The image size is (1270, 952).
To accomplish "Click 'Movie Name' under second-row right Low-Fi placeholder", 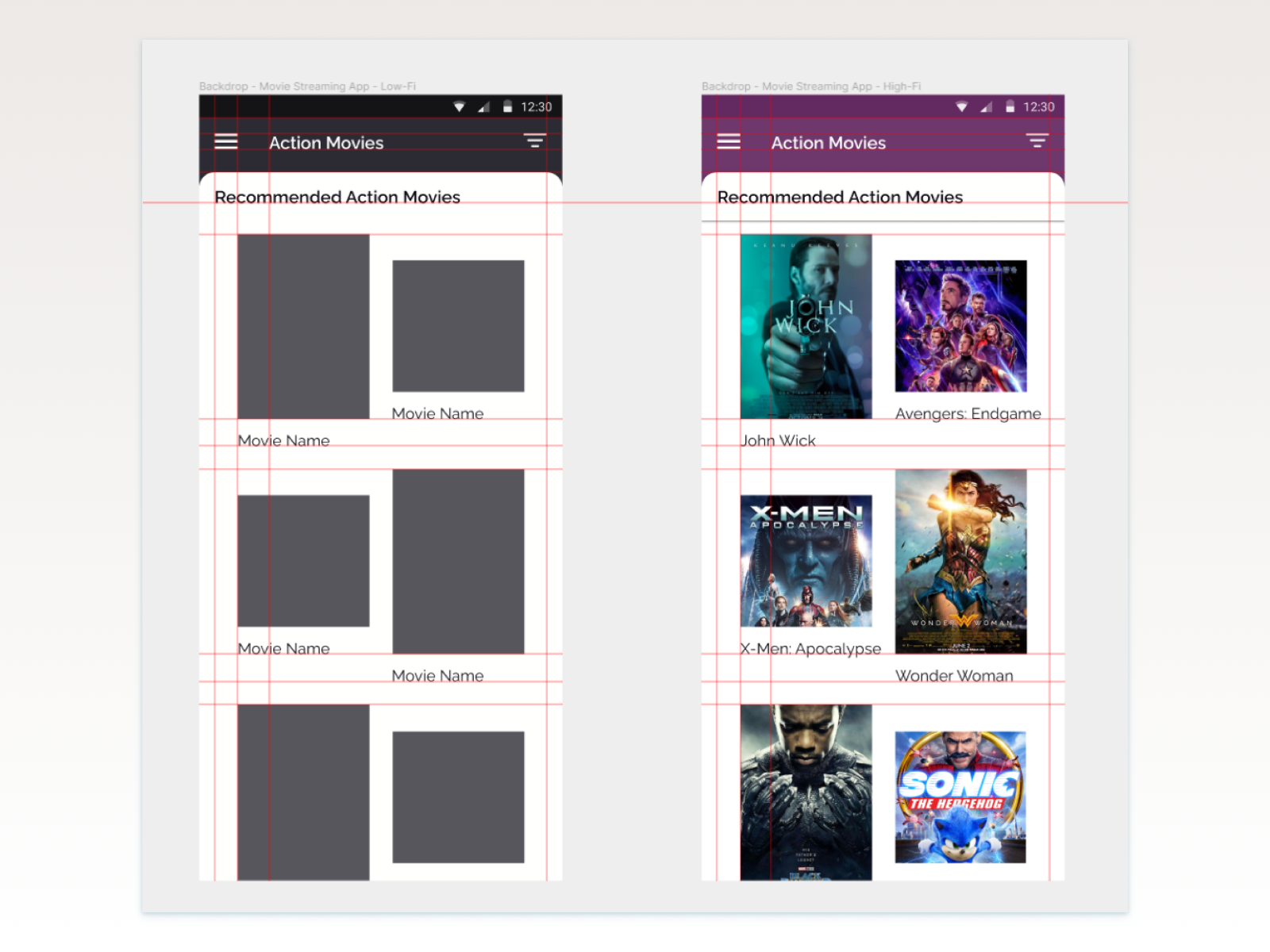I will tap(437, 676).
